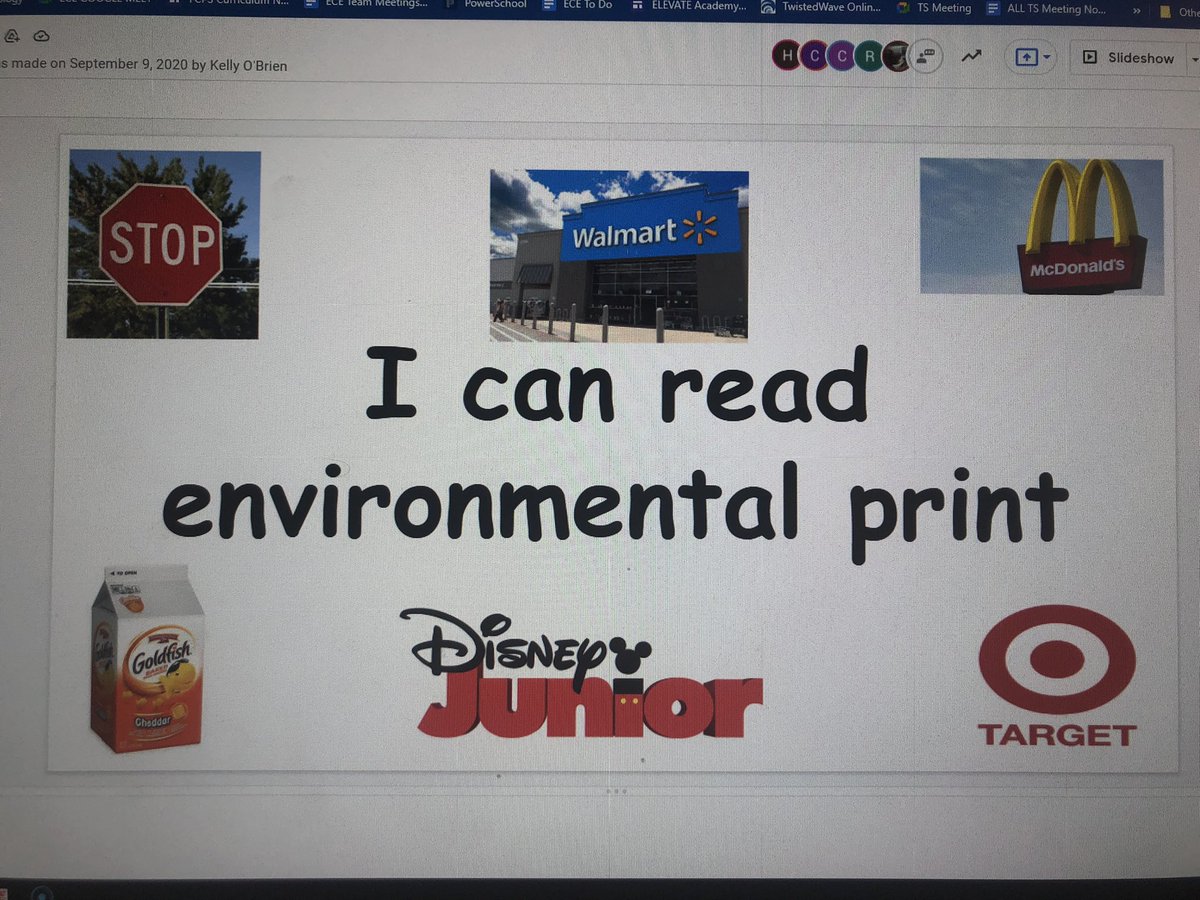Open the activity dashboard trend icon

(x=971, y=57)
